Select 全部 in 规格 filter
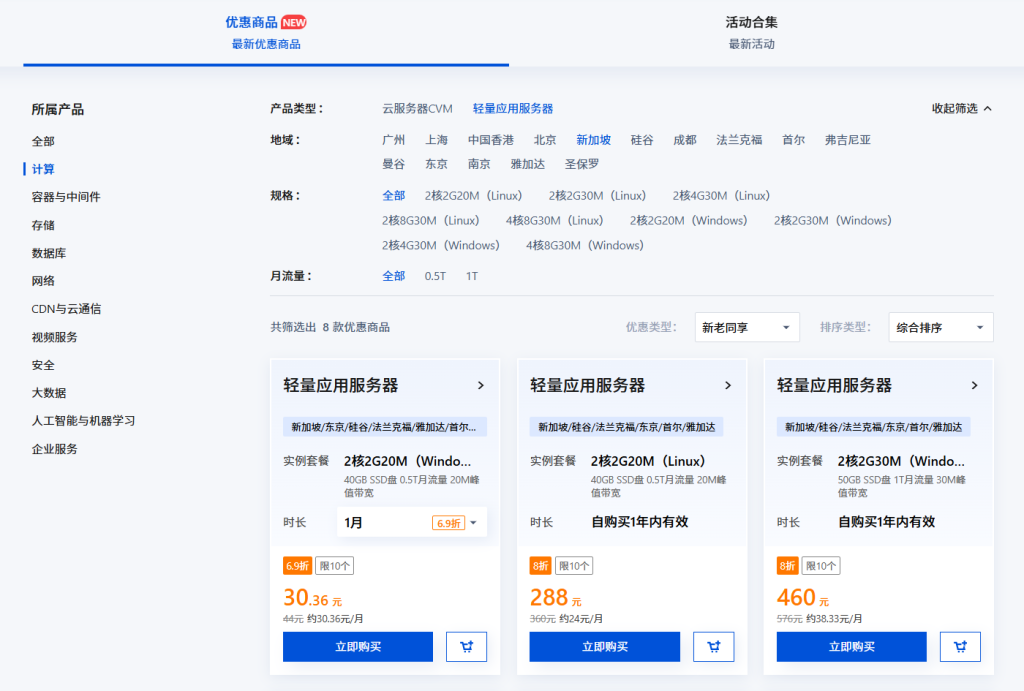The height and width of the screenshot is (691, 1024). (394, 195)
